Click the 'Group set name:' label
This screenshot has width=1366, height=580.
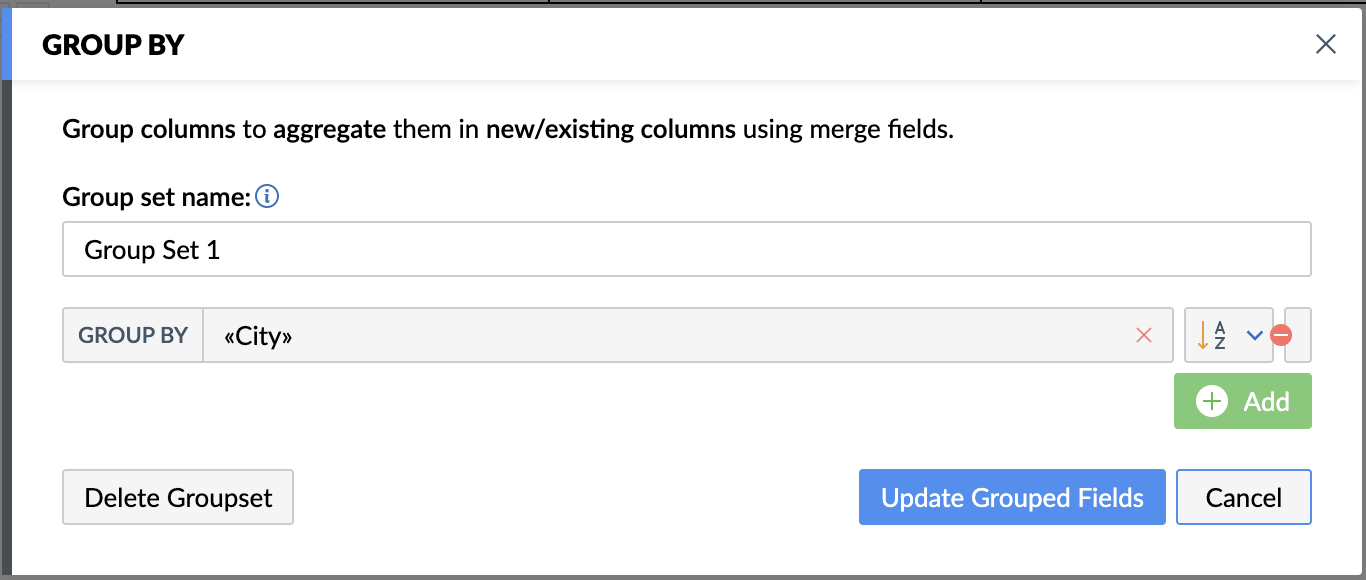pyautogui.click(x=156, y=197)
